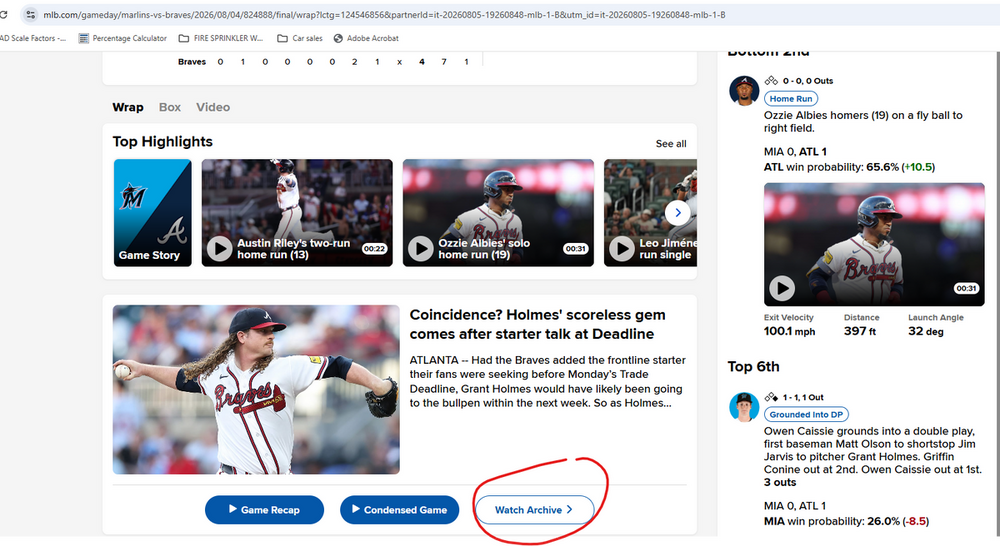Click the Braves row label in linescore
Image resolution: width=1000 pixels, height=546 pixels.
coord(191,62)
